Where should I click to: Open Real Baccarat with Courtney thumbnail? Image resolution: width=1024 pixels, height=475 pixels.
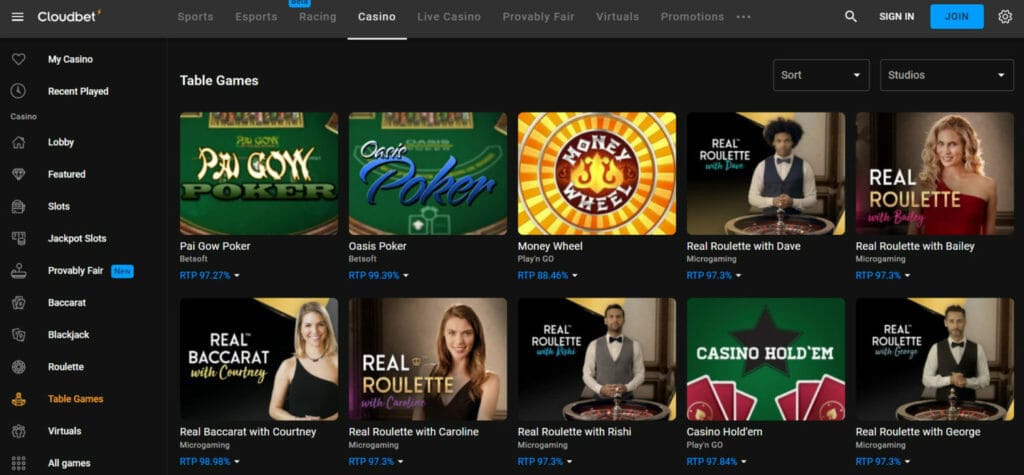[x=259, y=359]
